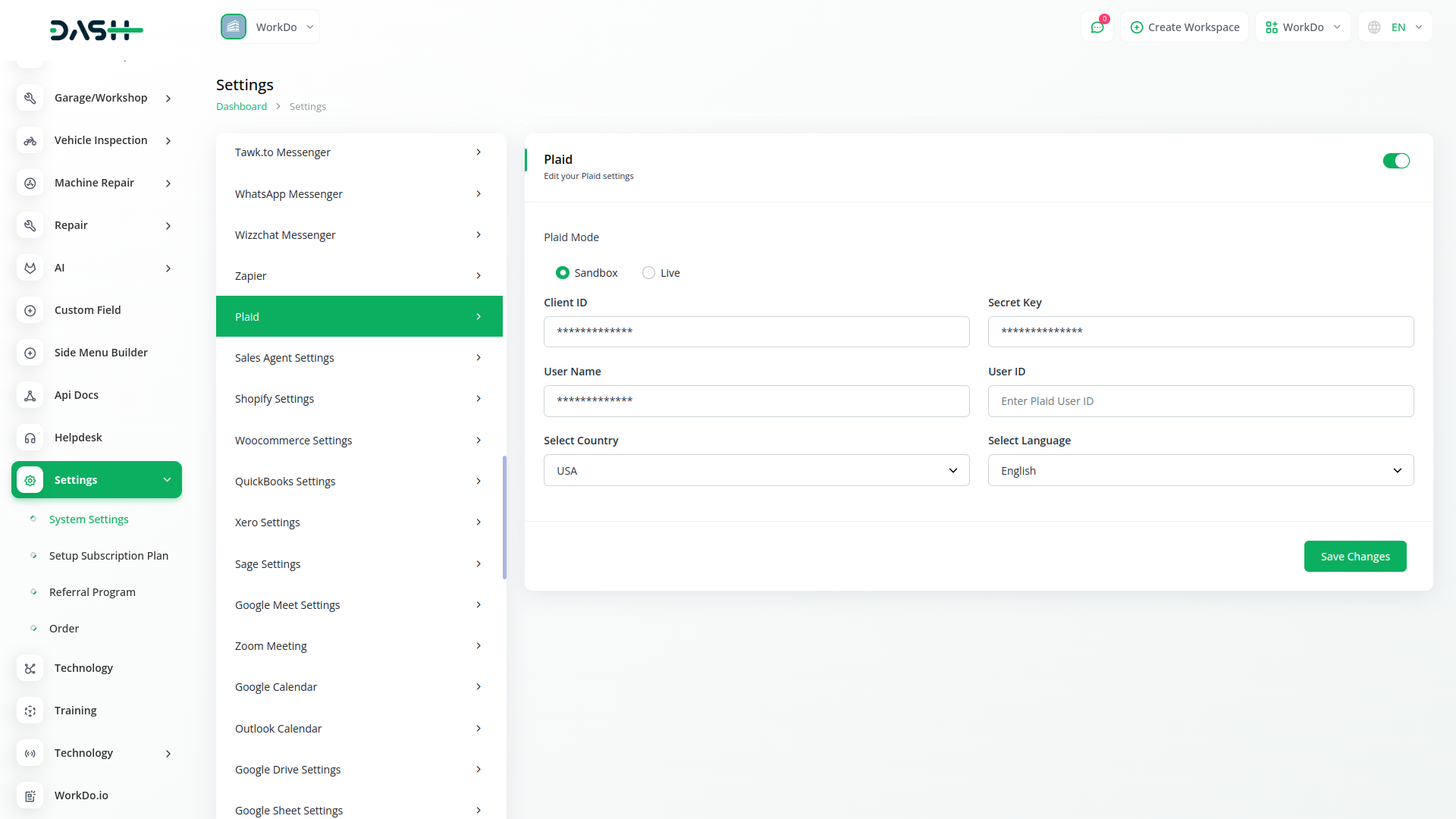Open WhatsApp Messenger settings

click(x=359, y=194)
